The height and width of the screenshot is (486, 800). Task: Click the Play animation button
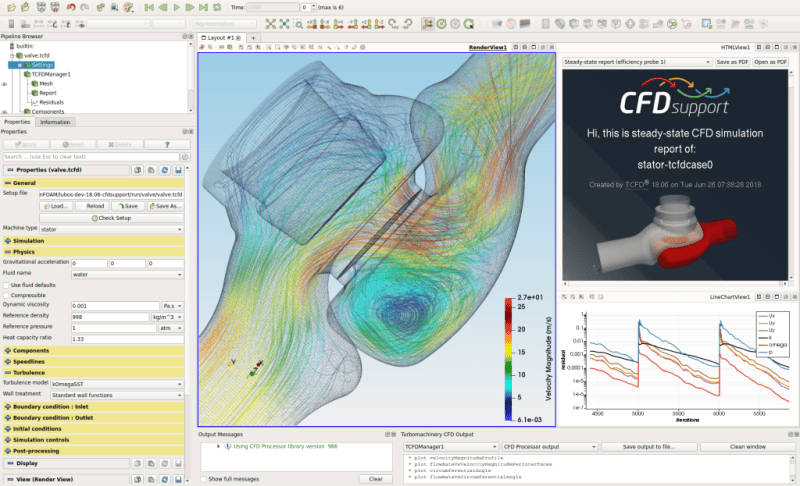pos(177,7)
